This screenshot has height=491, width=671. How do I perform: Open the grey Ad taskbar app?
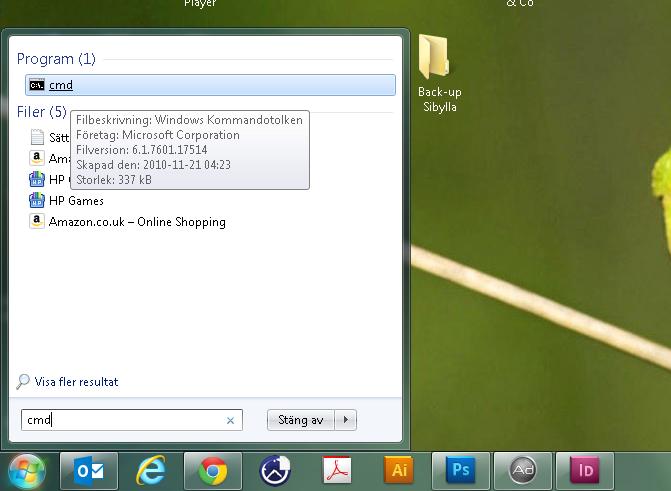point(523,471)
